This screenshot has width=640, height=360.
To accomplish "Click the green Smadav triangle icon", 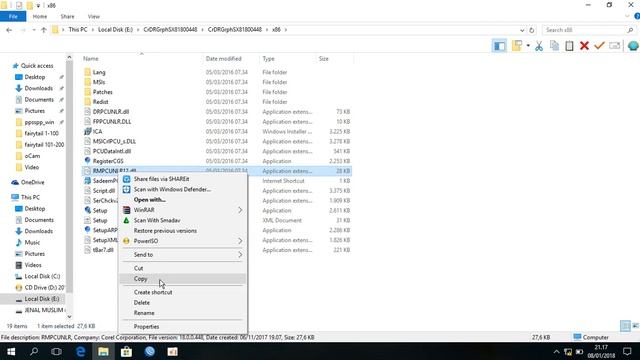I will pos(127,220).
